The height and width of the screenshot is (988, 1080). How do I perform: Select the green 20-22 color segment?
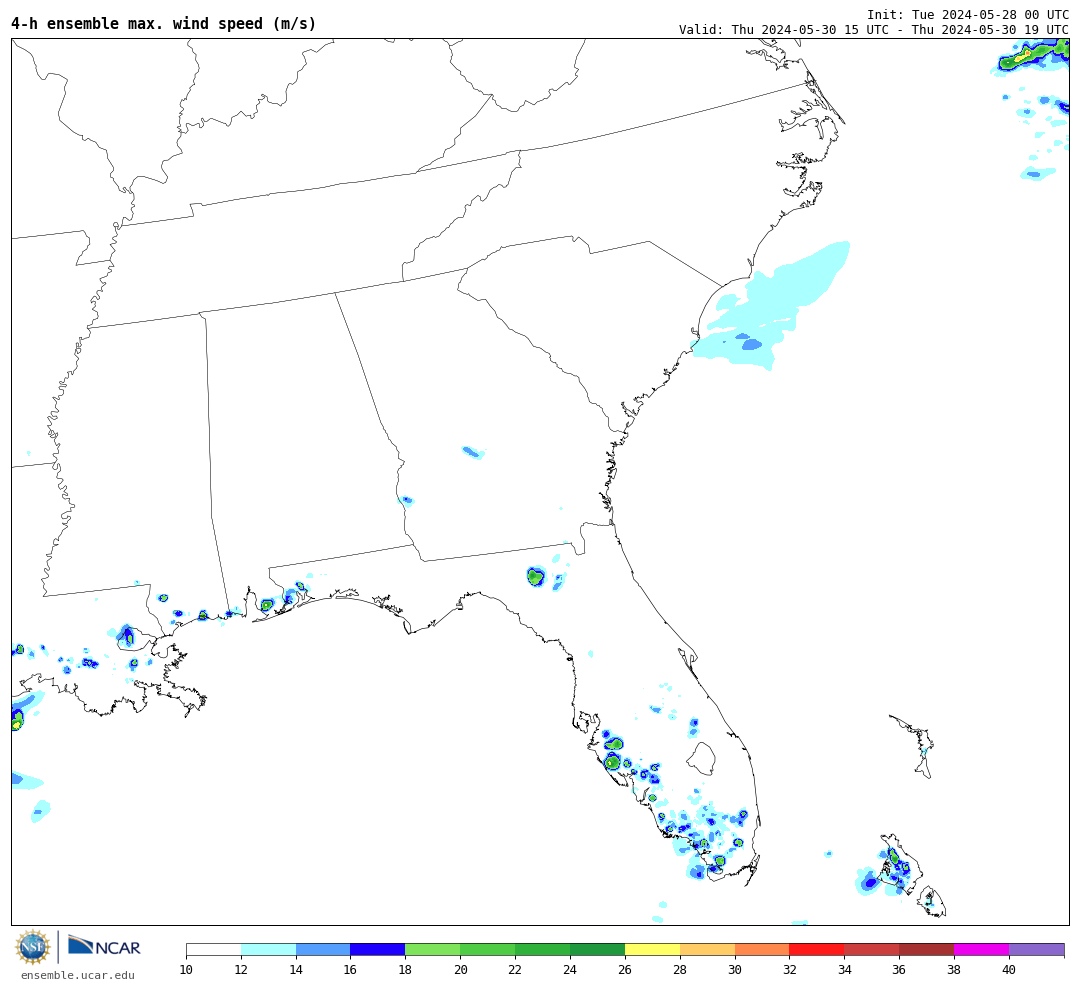pyautogui.click(x=488, y=950)
